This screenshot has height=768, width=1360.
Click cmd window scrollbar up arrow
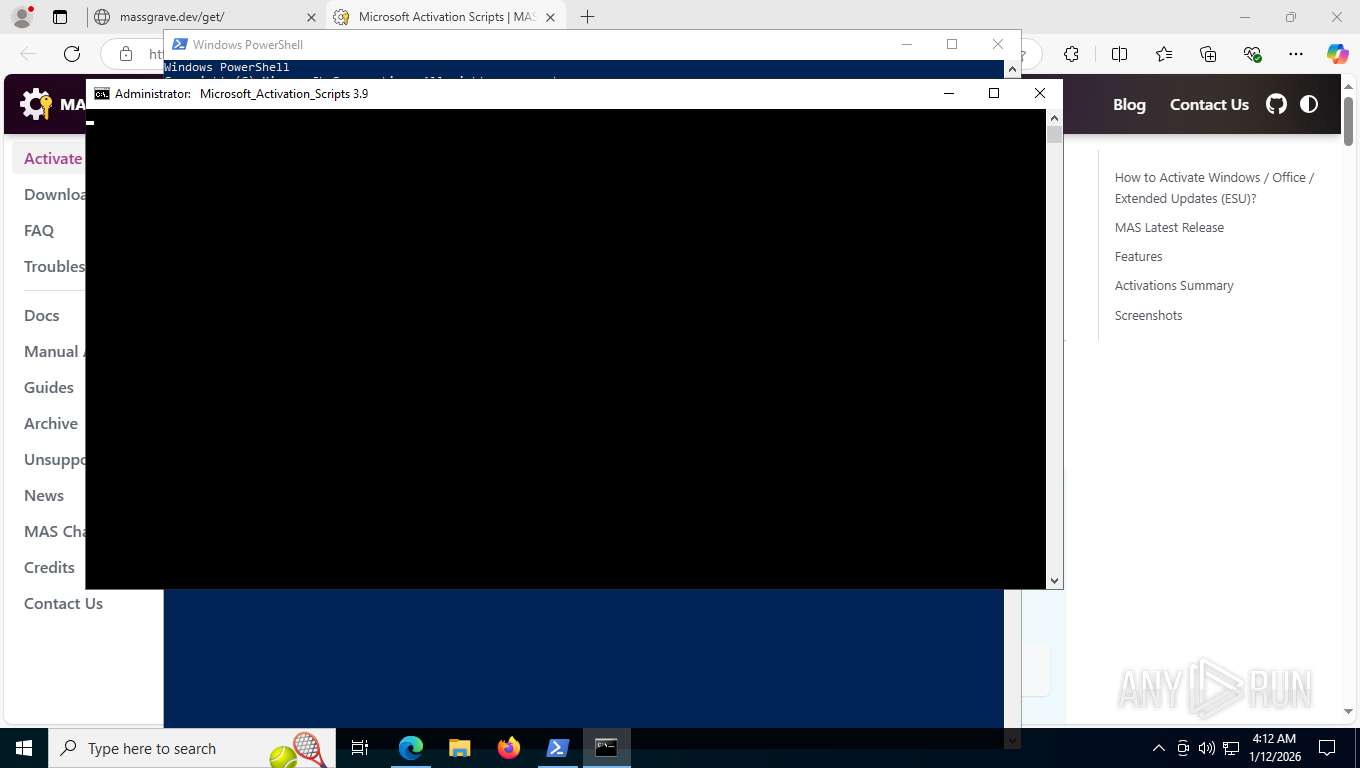pos(1054,117)
